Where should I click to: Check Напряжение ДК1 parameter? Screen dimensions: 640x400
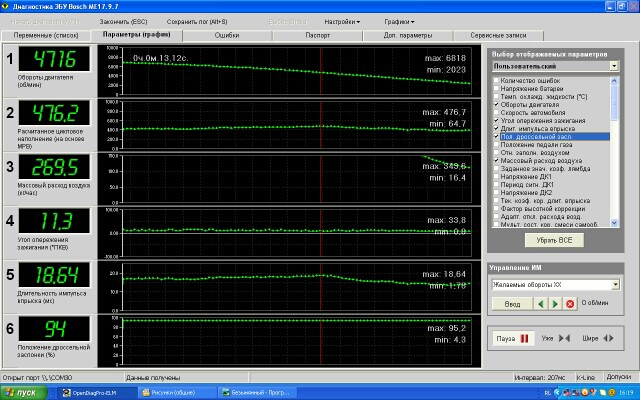[x=496, y=177]
